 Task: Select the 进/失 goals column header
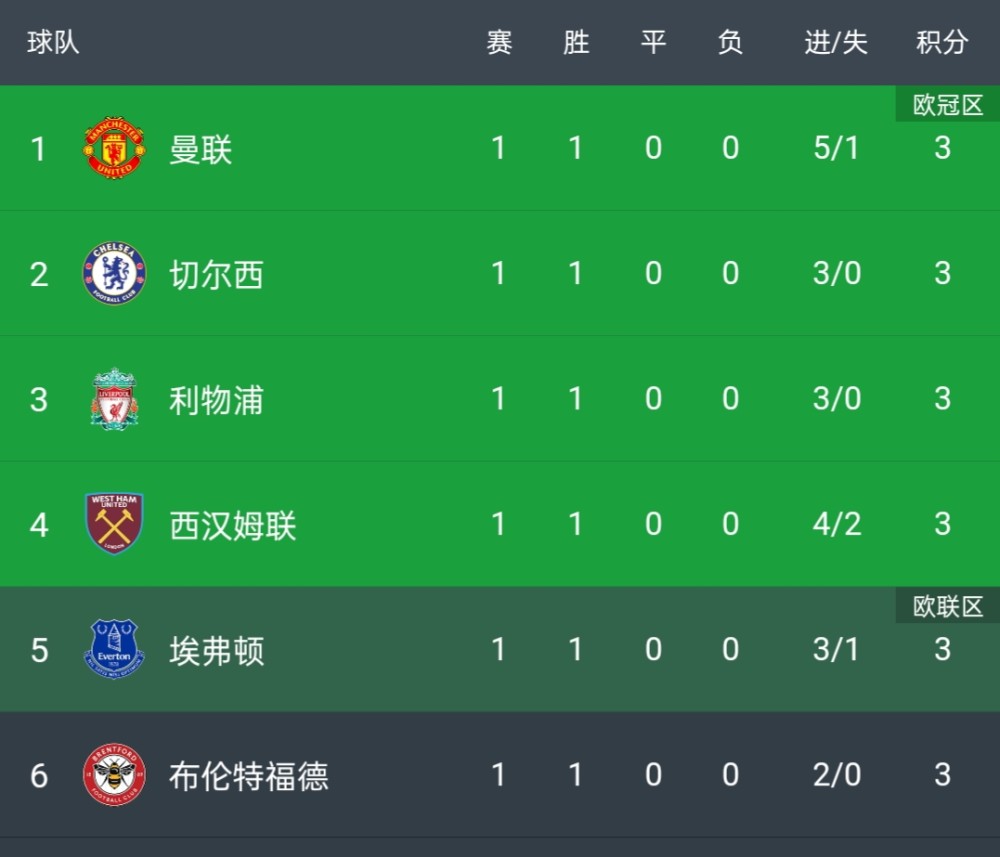click(x=836, y=42)
